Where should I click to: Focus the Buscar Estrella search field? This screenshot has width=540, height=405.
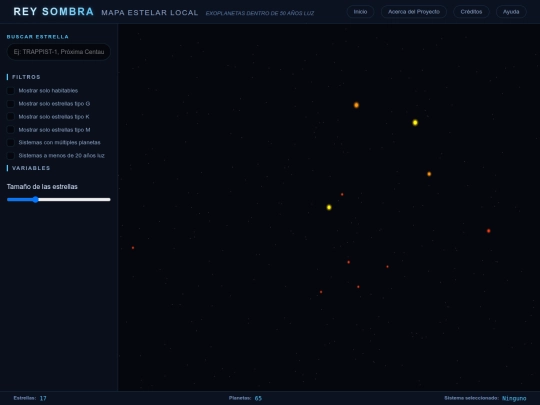pos(59,52)
